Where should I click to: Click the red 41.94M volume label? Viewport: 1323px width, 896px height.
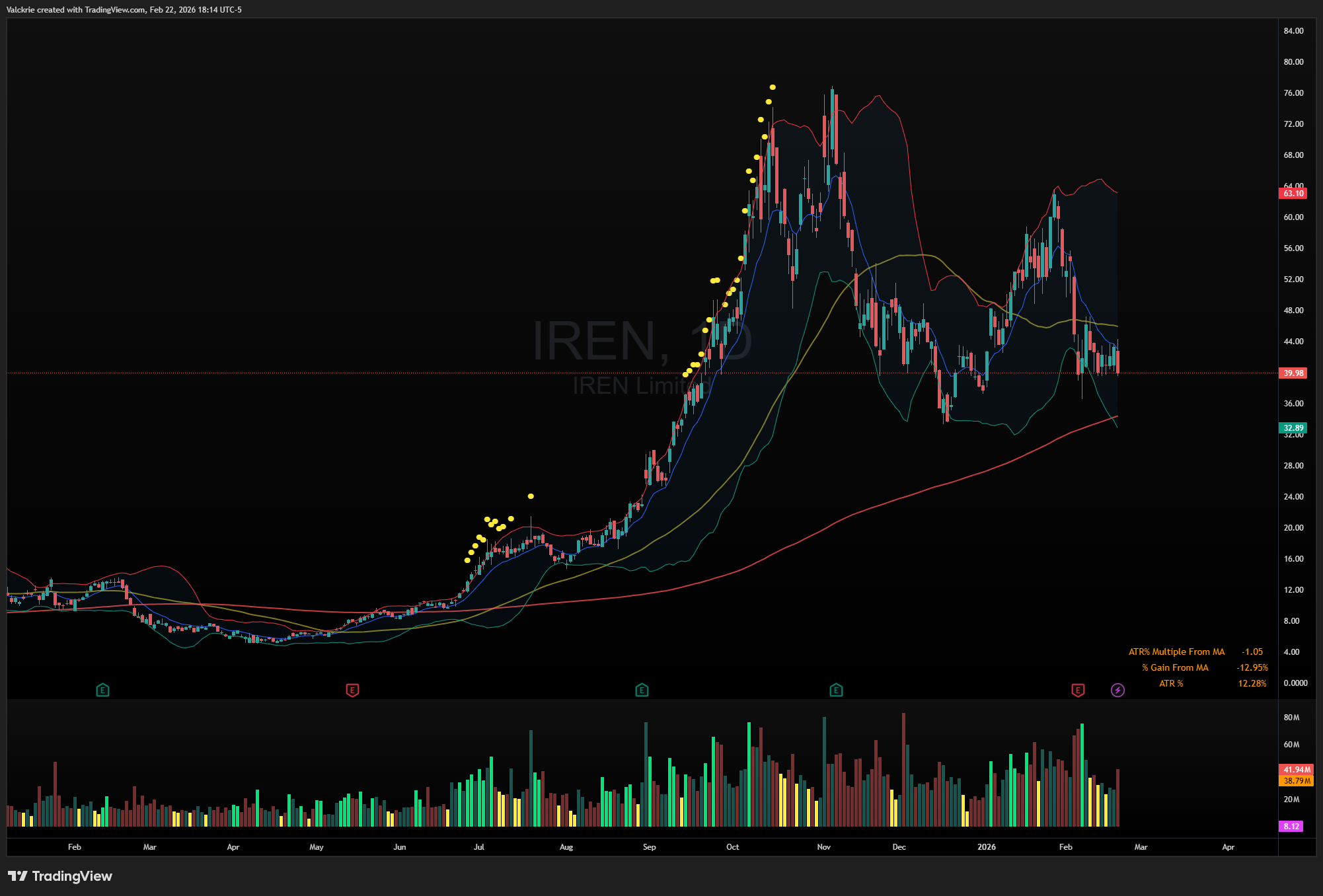tap(1296, 770)
